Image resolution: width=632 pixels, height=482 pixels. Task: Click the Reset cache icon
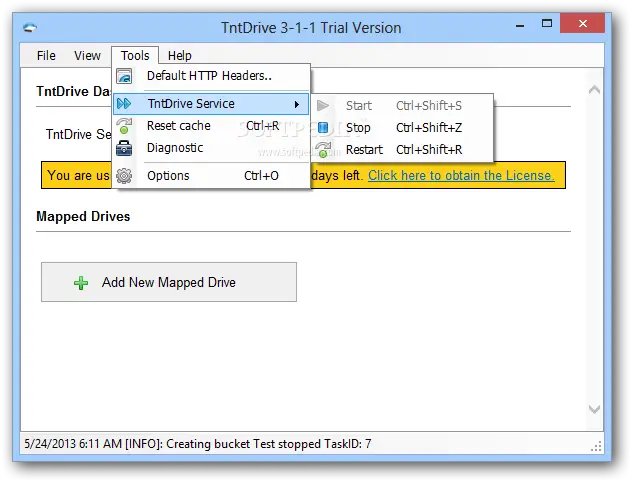pyautogui.click(x=124, y=126)
